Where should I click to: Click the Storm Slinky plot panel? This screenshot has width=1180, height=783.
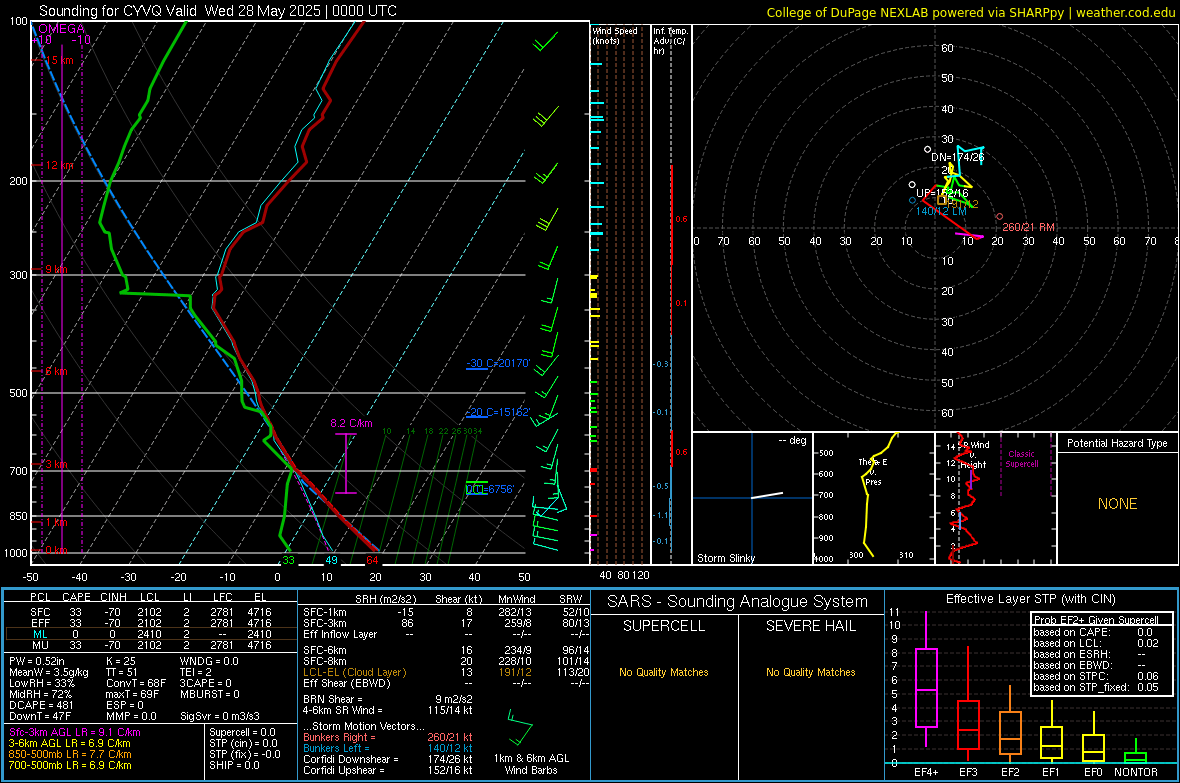752,499
